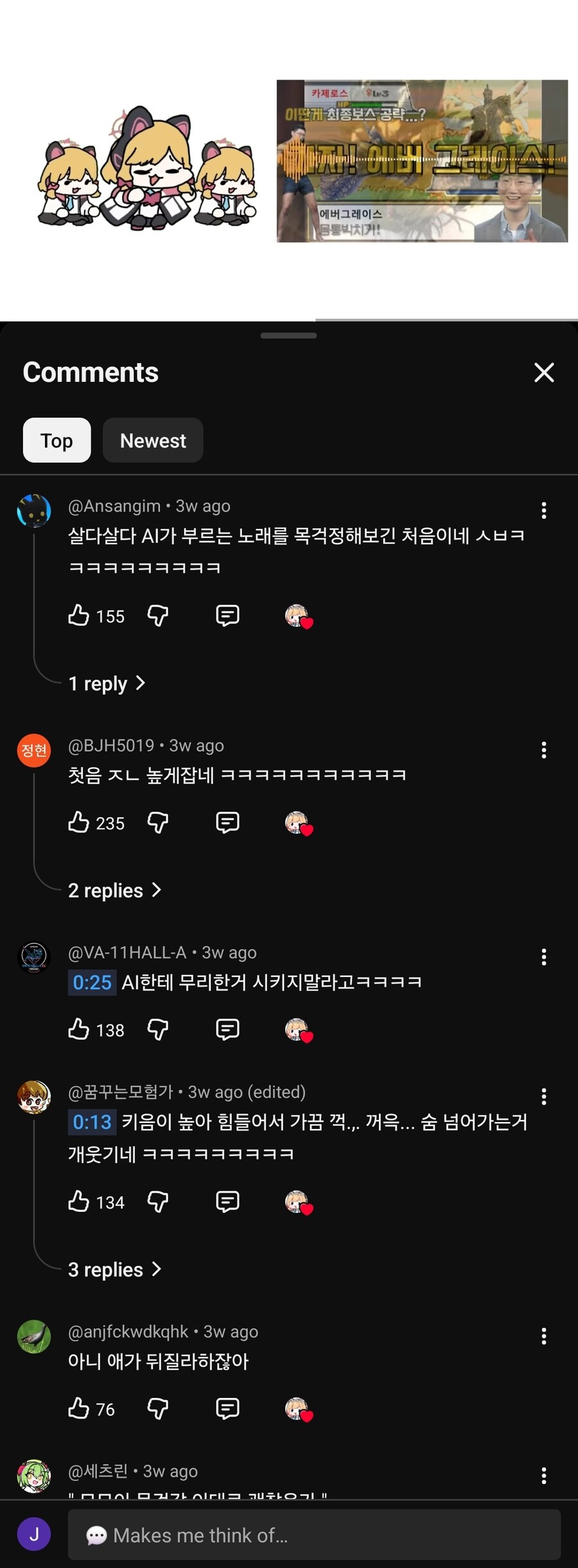Jump to timestamp 0:13 in video

92,1122
